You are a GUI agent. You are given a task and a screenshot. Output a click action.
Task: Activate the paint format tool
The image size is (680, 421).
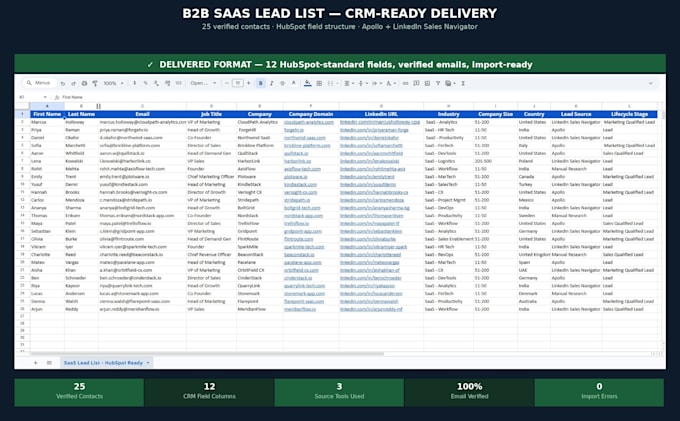click(95, 83)
